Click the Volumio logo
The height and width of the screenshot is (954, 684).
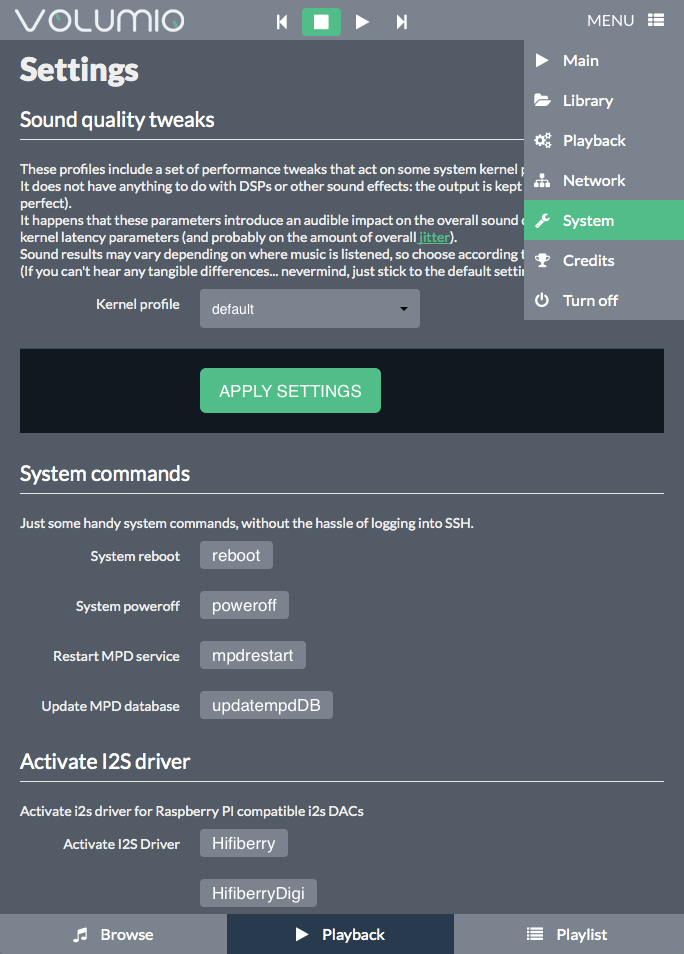(99, 21)
